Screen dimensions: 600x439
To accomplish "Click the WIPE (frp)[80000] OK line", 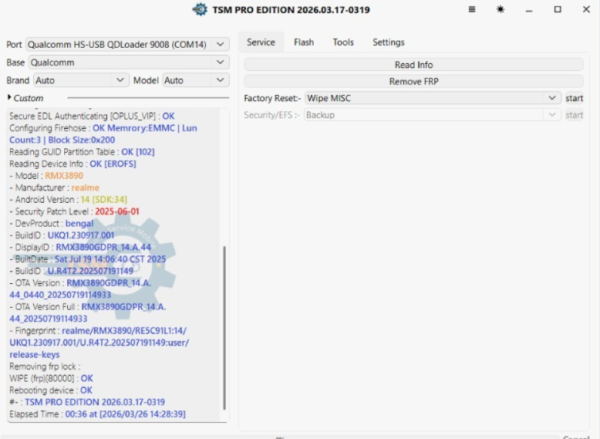I will click(51, 378).
